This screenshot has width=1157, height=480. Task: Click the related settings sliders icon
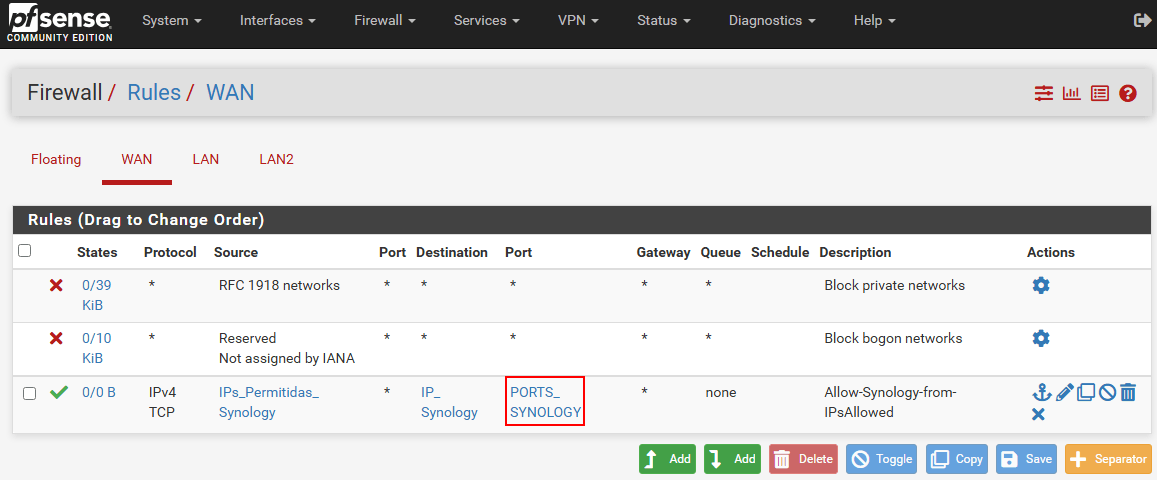pyautogui.click(x=1043, y=93)
